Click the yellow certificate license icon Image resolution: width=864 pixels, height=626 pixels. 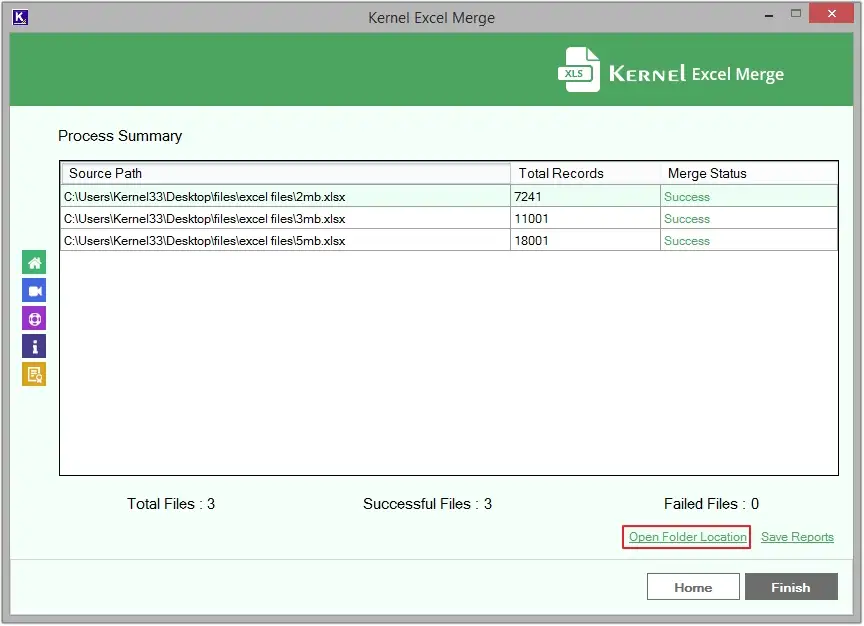click(x=34, y=375)
